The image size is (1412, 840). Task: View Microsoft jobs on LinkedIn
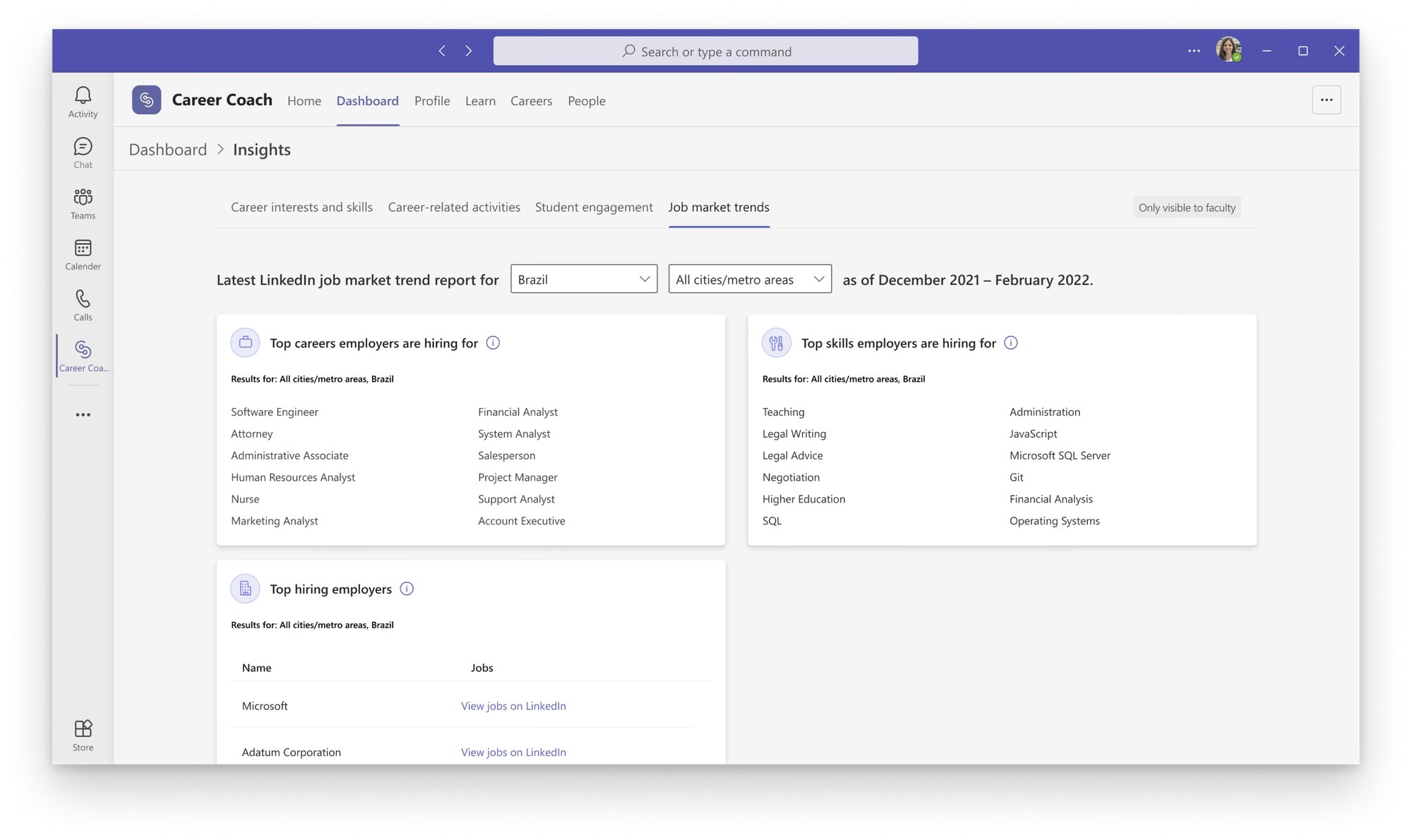[513, 705]
